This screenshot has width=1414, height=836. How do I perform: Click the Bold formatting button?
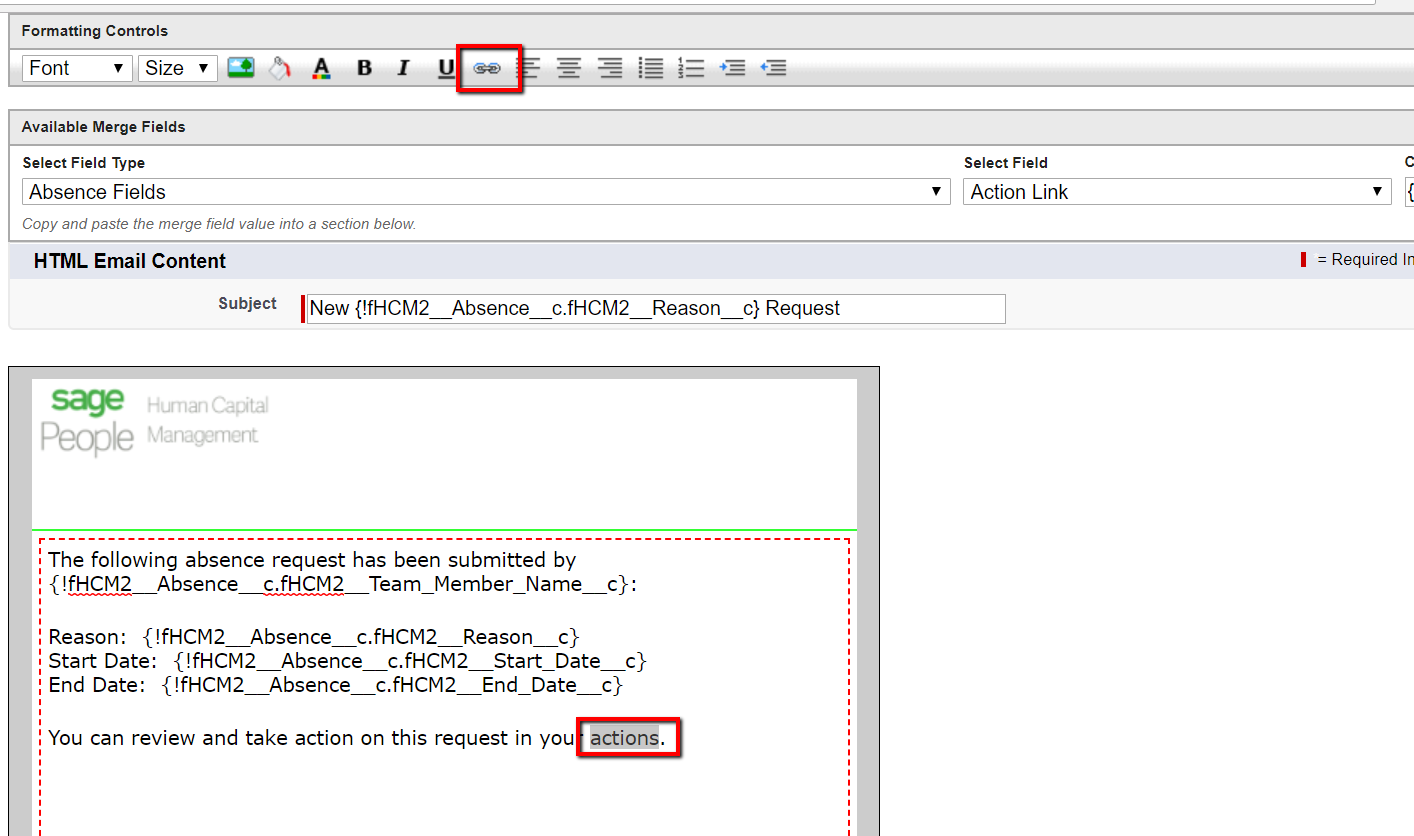364,68
